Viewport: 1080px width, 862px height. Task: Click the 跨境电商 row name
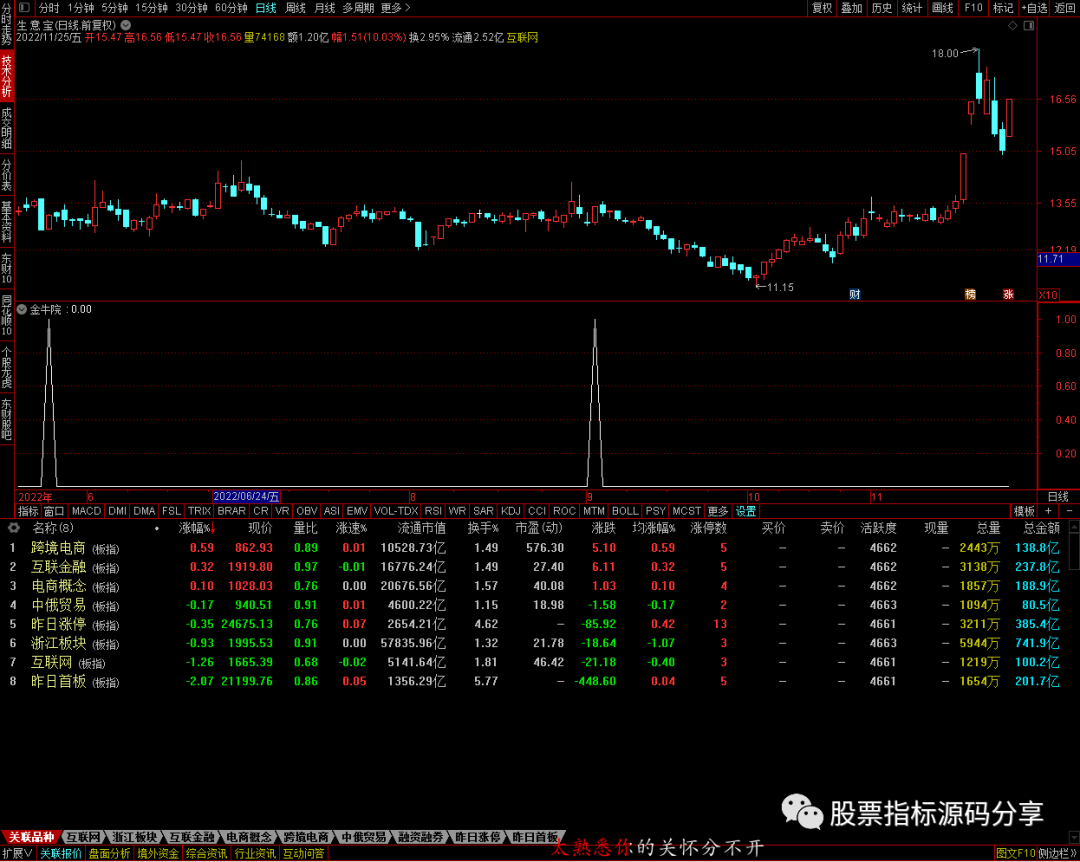coord(59,548)
